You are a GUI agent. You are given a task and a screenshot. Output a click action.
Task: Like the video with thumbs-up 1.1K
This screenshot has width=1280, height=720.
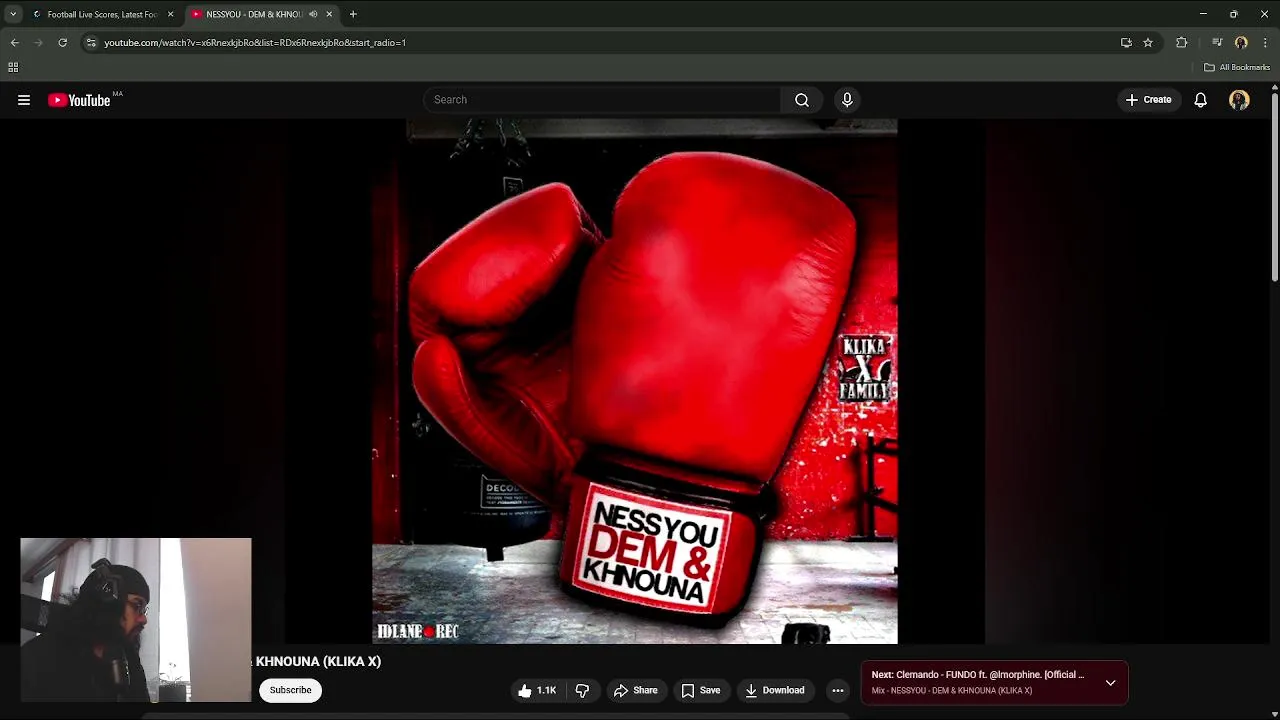[x=537, y=690]
